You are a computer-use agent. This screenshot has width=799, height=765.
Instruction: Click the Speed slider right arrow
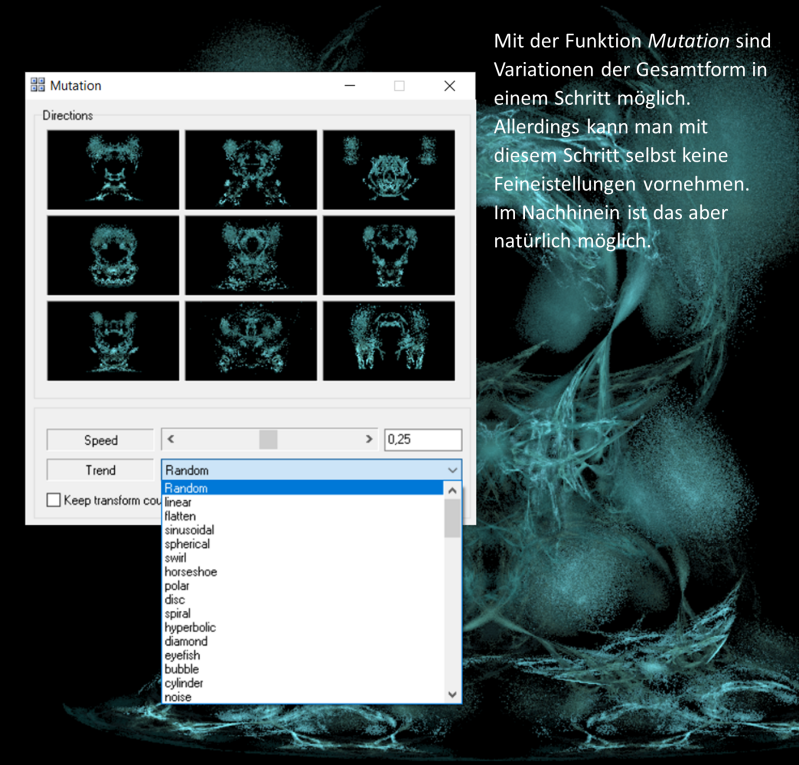pos(369,439)
